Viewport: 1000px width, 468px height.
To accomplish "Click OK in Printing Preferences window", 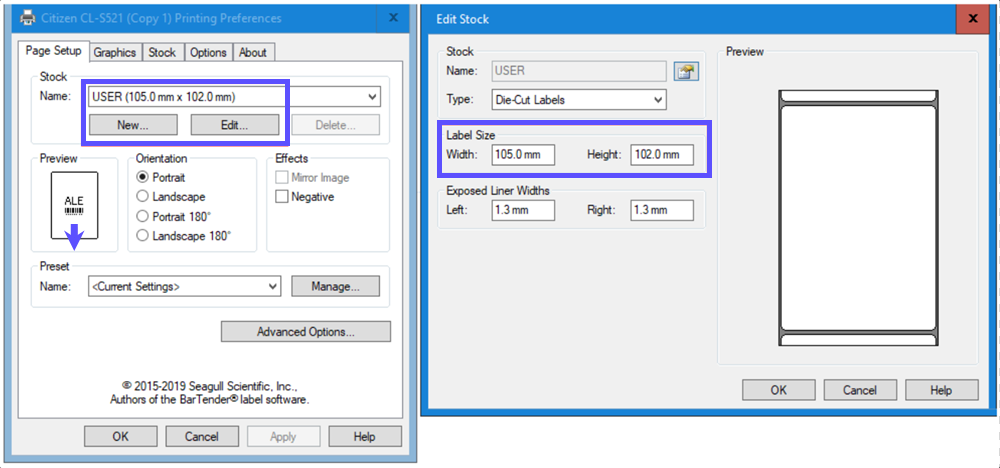I will (x=121, y=437).
